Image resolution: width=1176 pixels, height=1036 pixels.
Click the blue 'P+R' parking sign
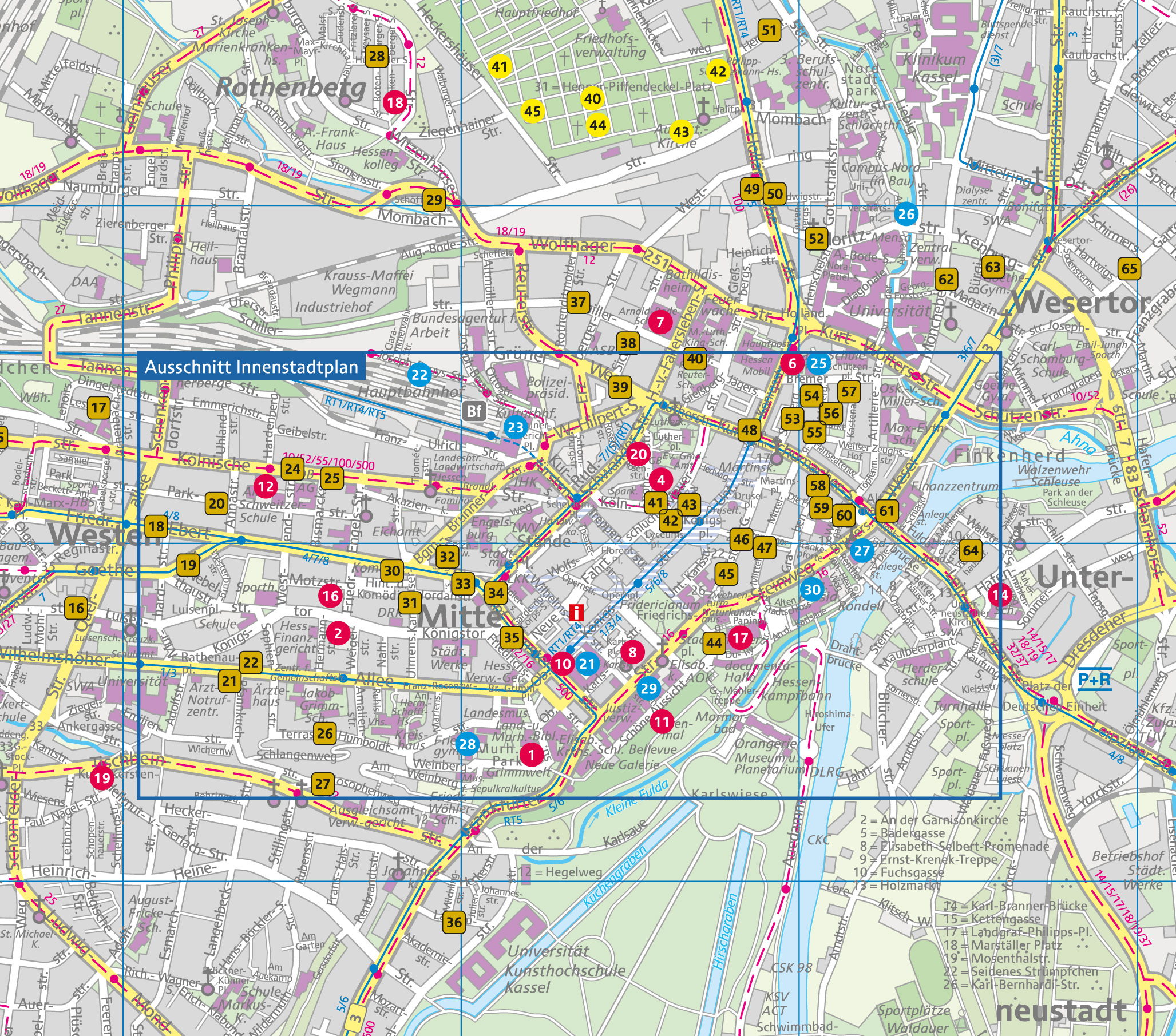1094,681
